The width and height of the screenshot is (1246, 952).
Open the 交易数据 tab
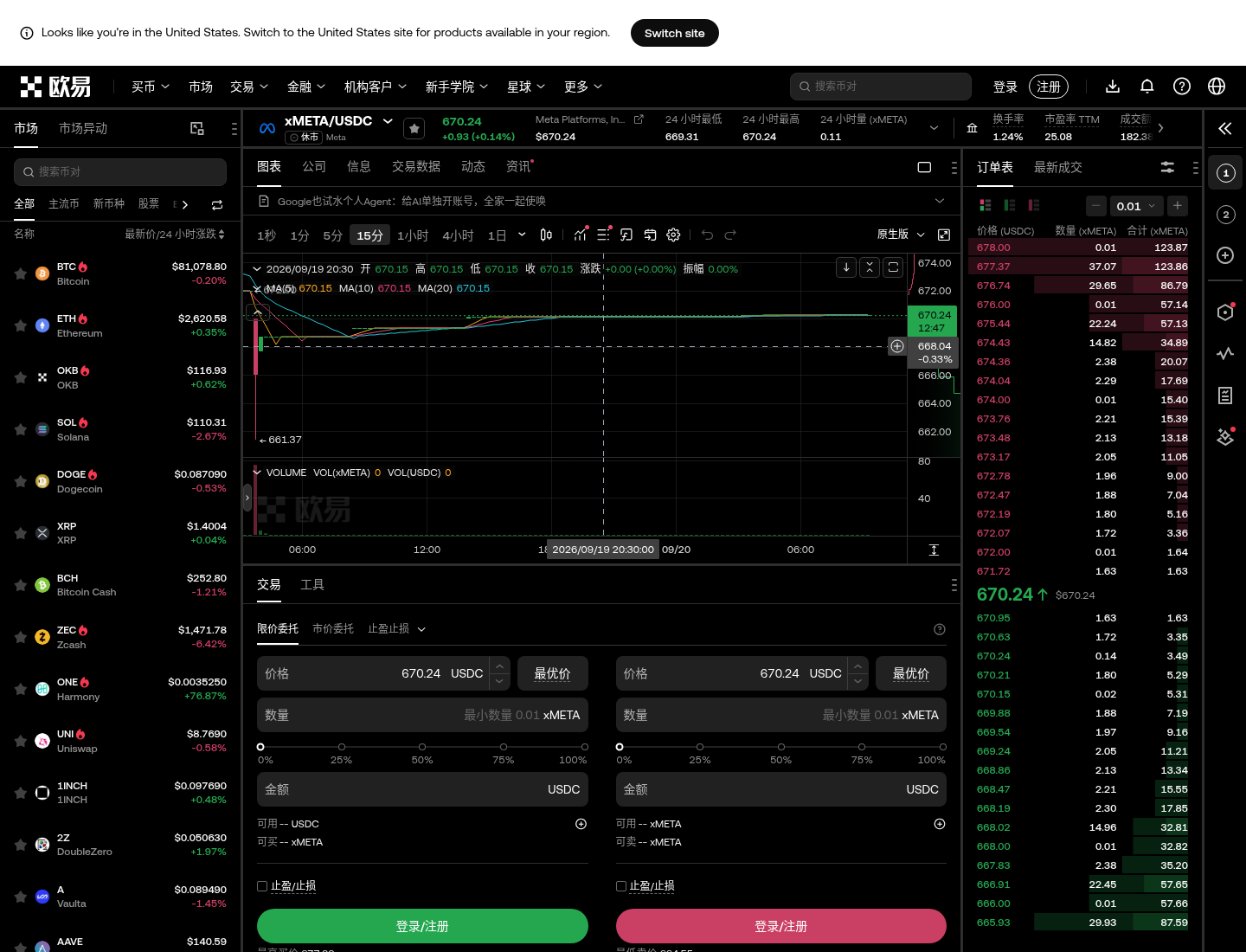pos(415,166)
